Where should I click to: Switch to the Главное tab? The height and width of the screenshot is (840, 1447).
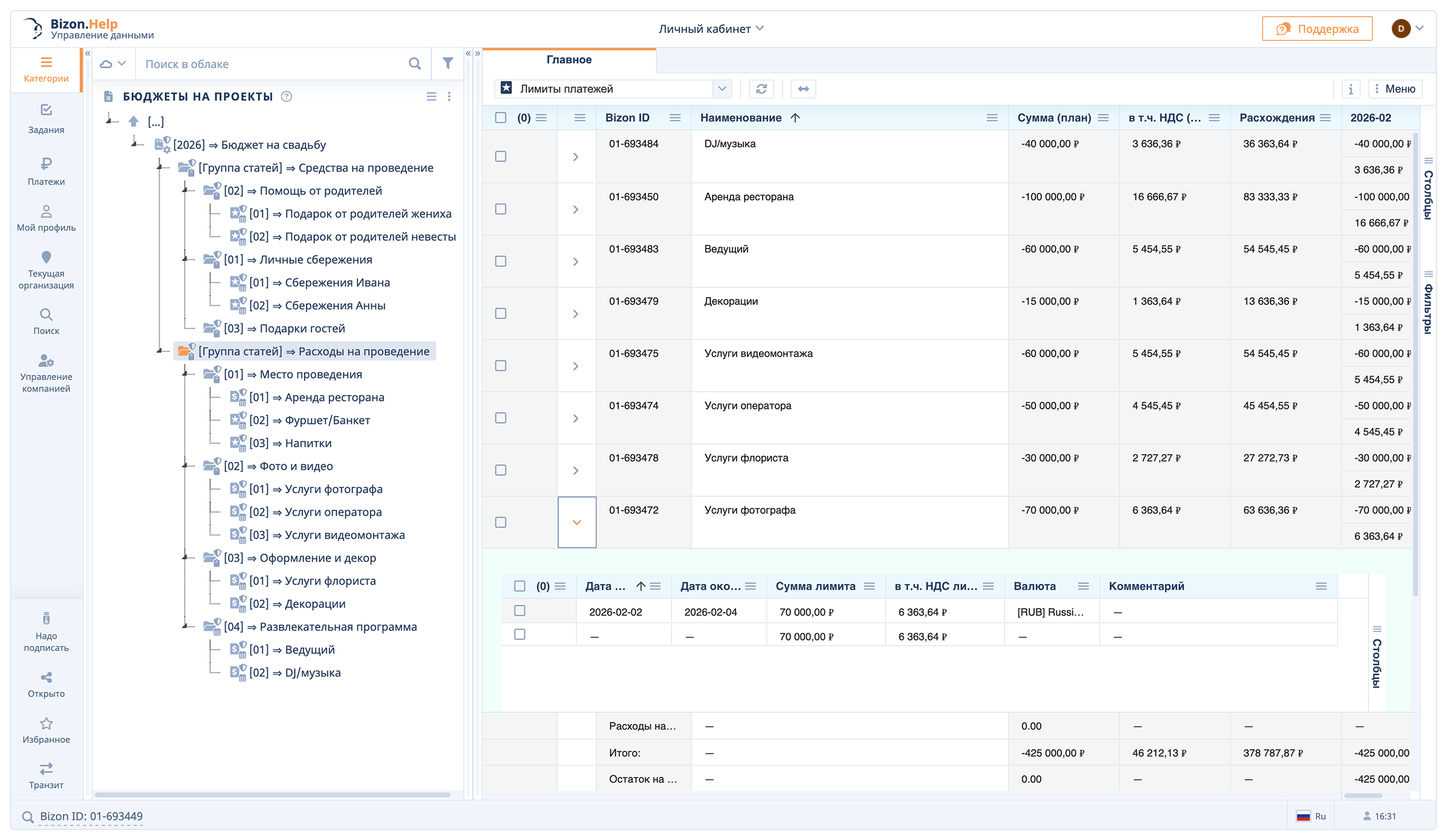[x=569, y=60]
